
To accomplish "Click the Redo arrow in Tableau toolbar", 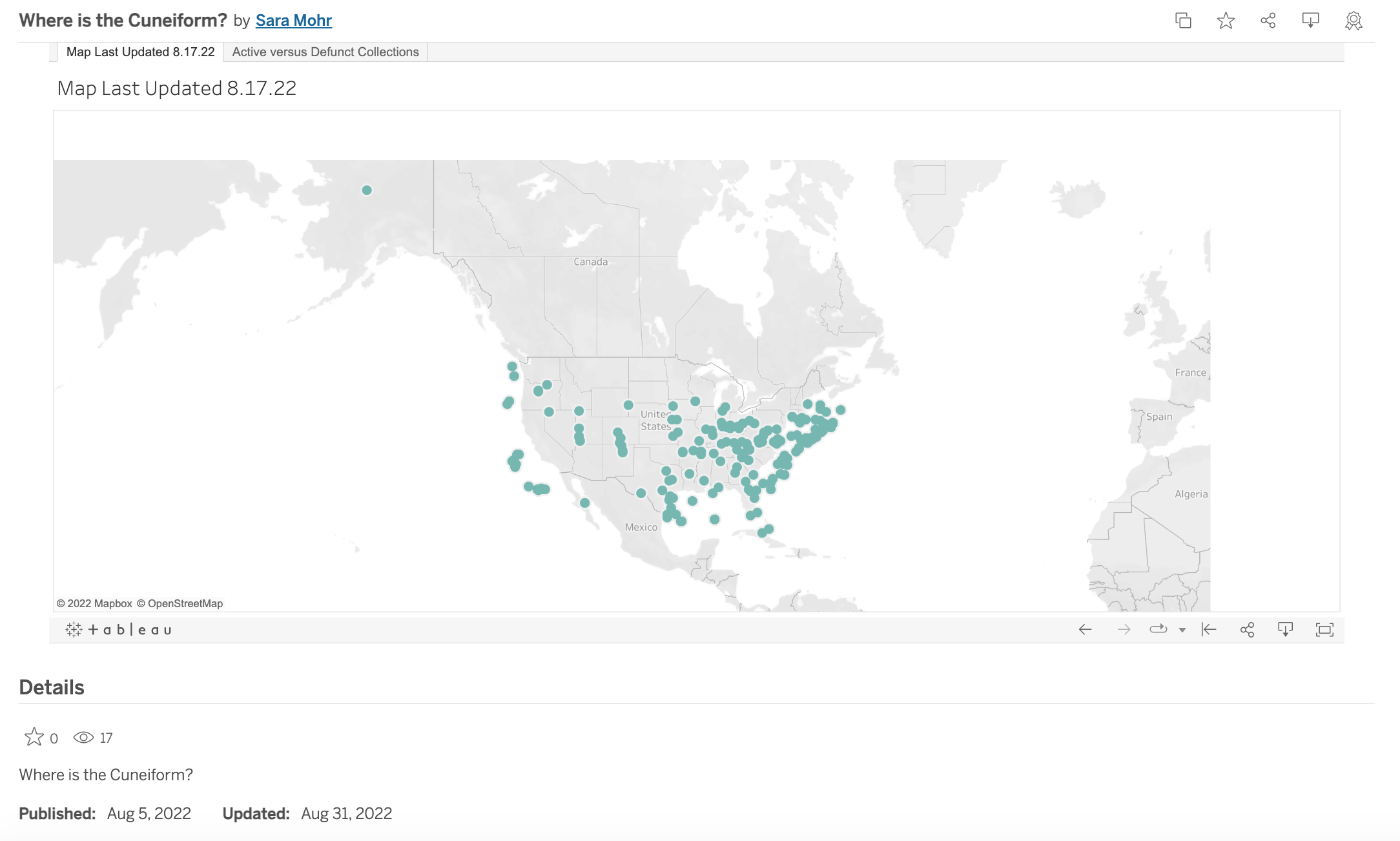I will coord(1124,630).
